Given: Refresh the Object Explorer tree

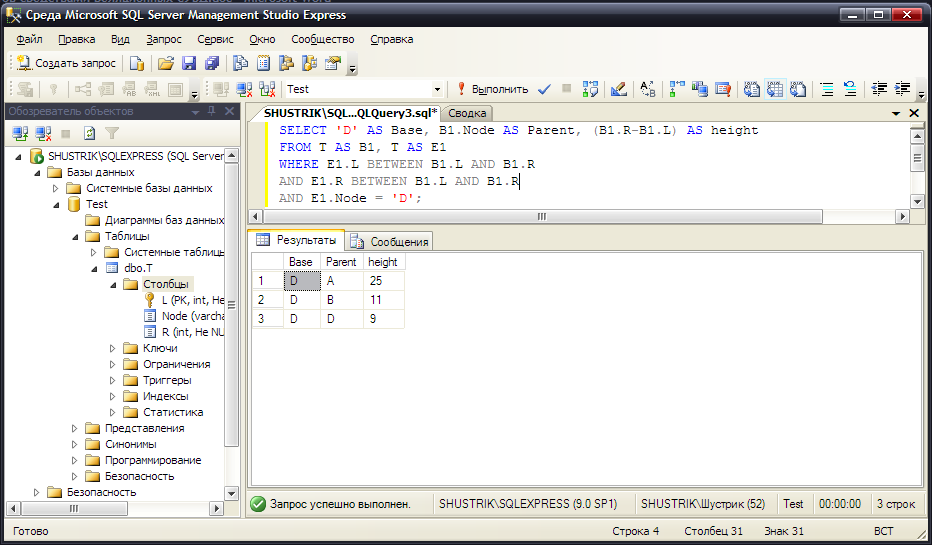Looking at the screenshot, I should (x=89, y=133).
